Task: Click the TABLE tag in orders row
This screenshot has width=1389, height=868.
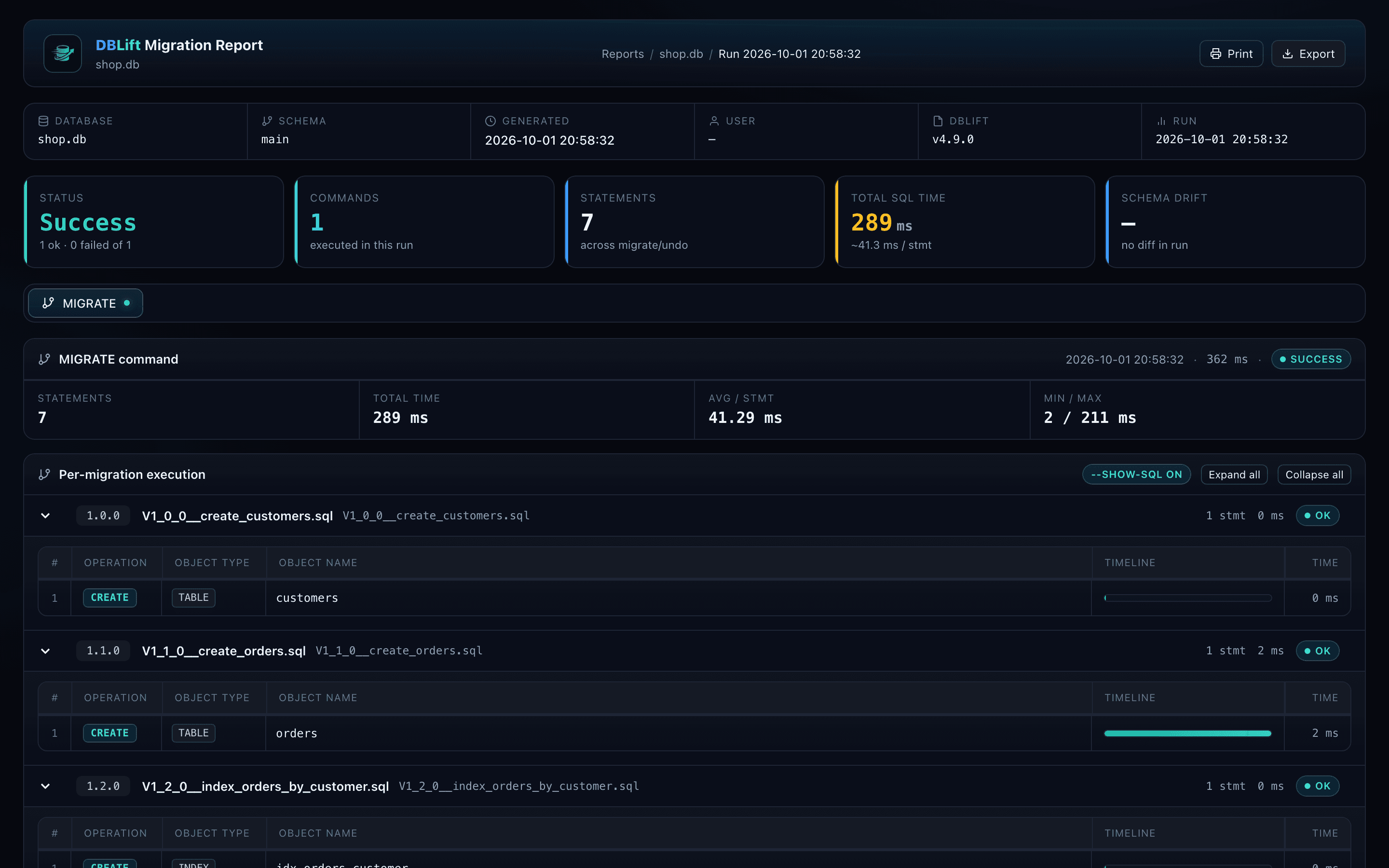Action: coord(193,733)
